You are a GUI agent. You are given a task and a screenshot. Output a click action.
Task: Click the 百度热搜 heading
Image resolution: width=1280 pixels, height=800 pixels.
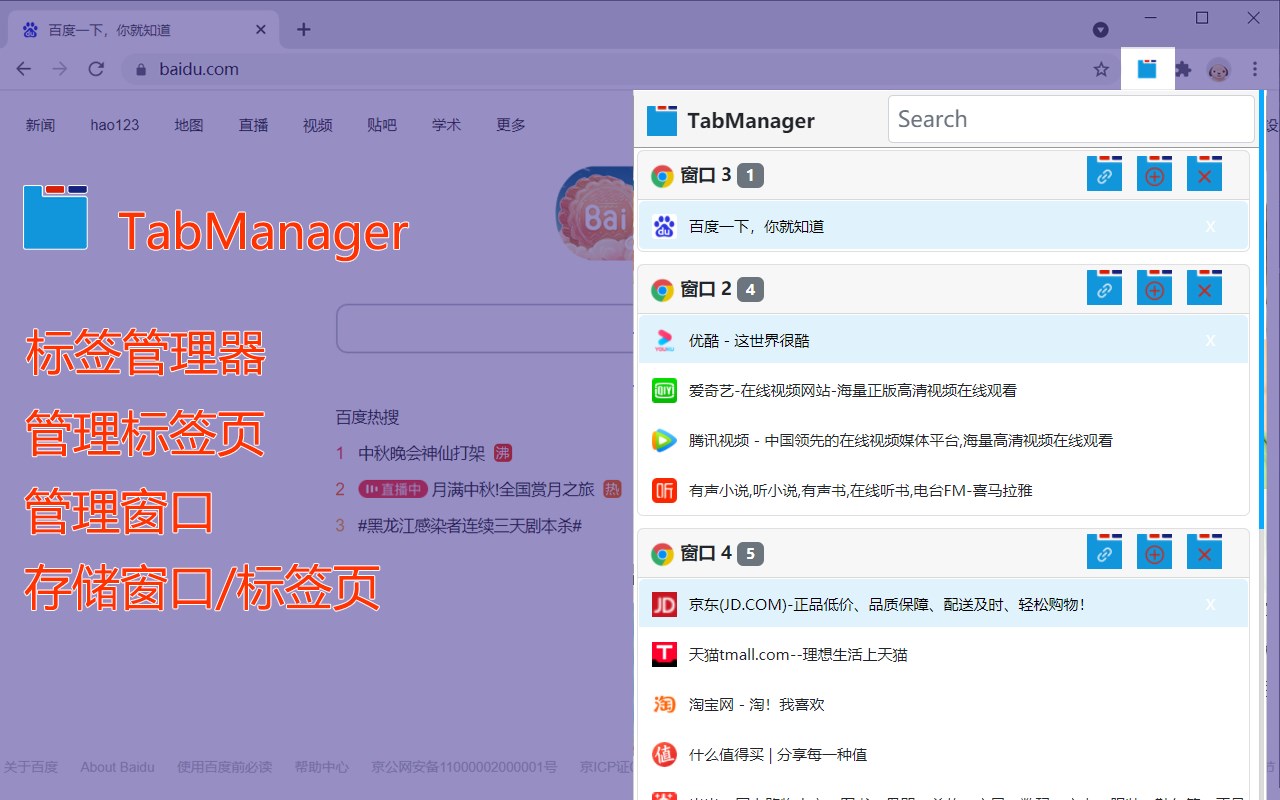pyautogui.click(x=367, y=417)
